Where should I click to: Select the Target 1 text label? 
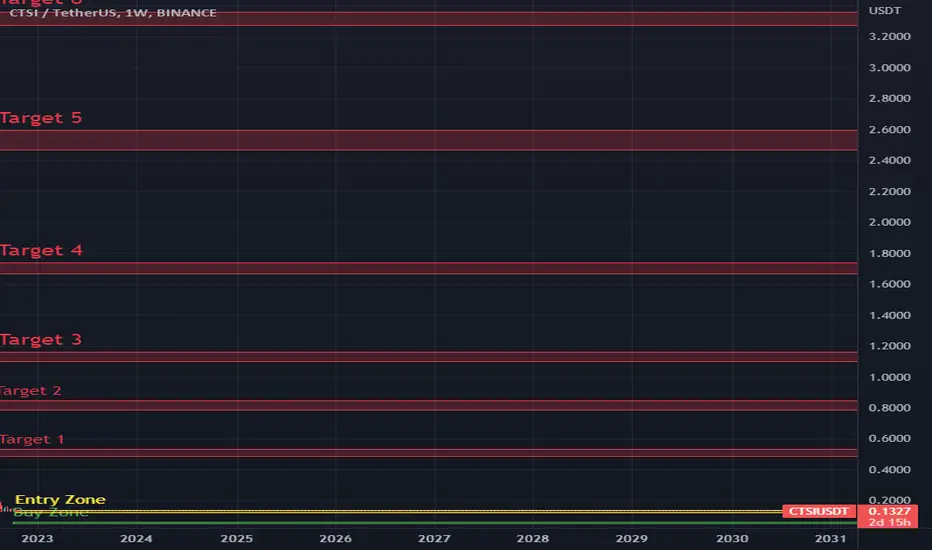32,439
